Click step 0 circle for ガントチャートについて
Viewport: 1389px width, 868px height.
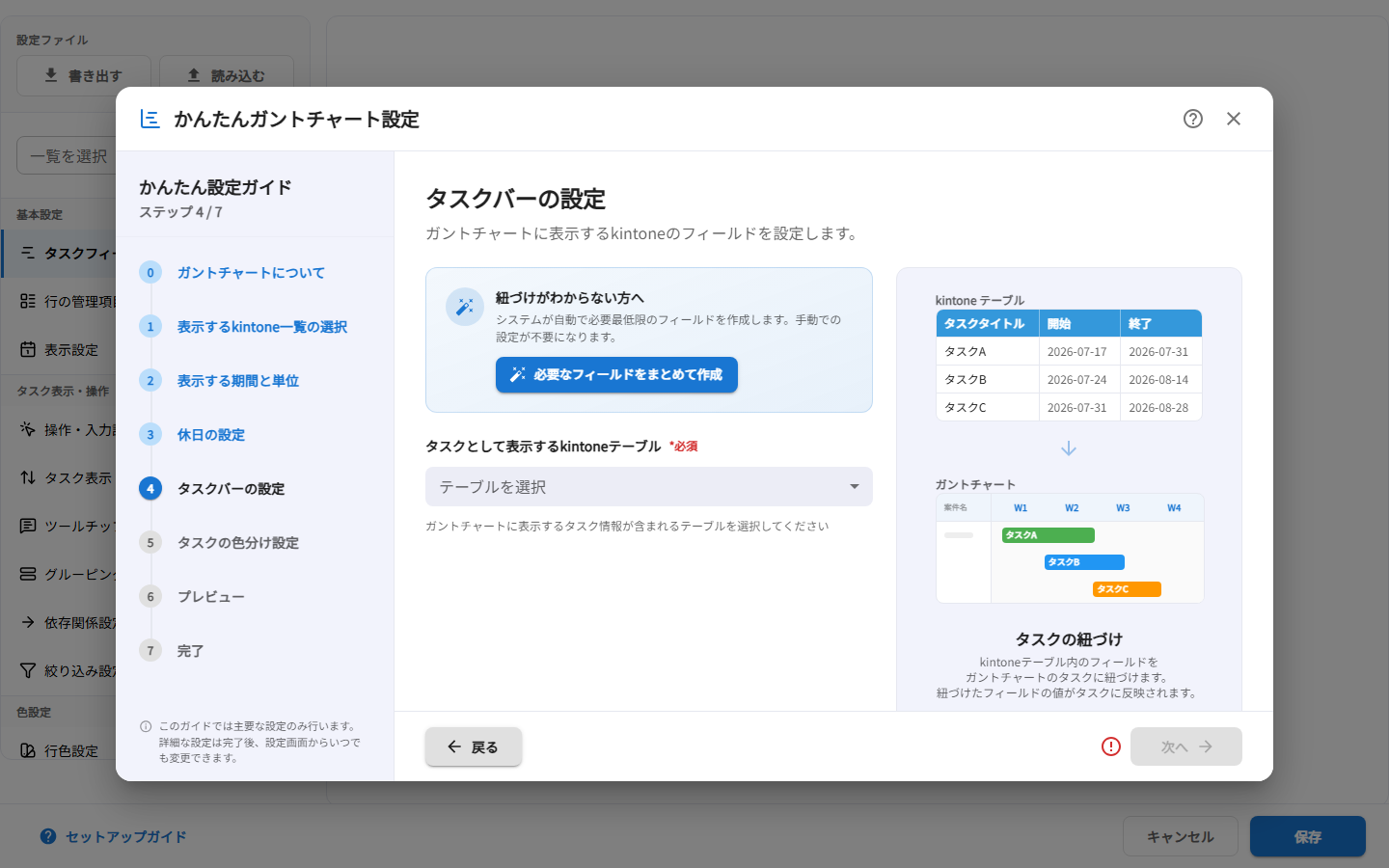point(150,273)
